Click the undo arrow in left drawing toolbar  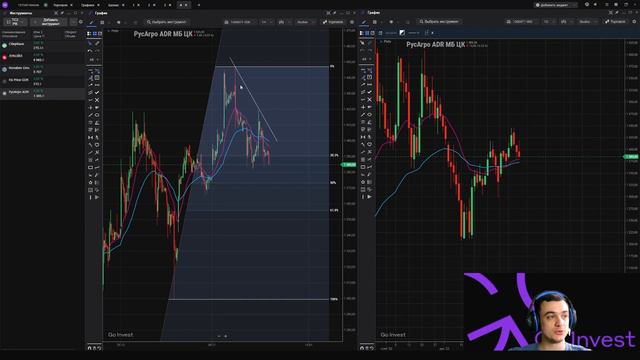(x=90, y=51)
